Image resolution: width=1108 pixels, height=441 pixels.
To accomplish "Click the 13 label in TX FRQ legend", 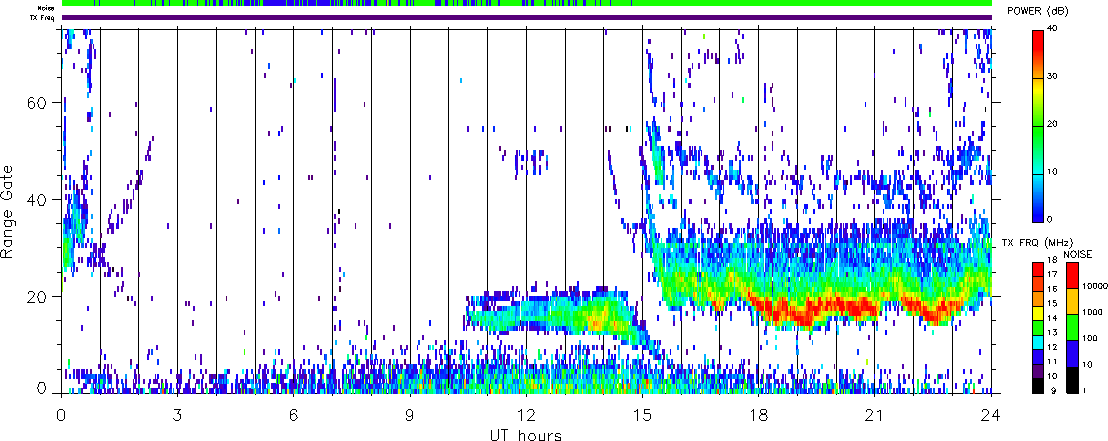I will pyautogui.click(x=1053, y=332).
